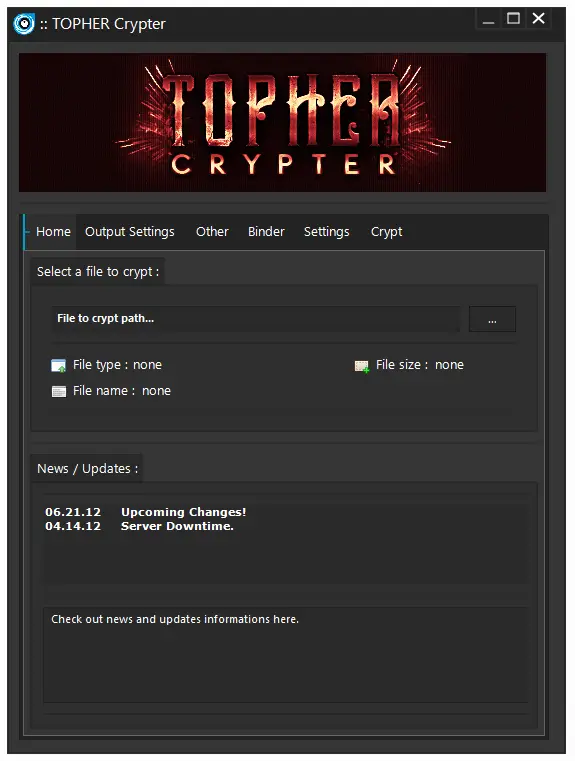Click the 'File size : none' label
575x761 pixels.
click(x=420, y=365)
